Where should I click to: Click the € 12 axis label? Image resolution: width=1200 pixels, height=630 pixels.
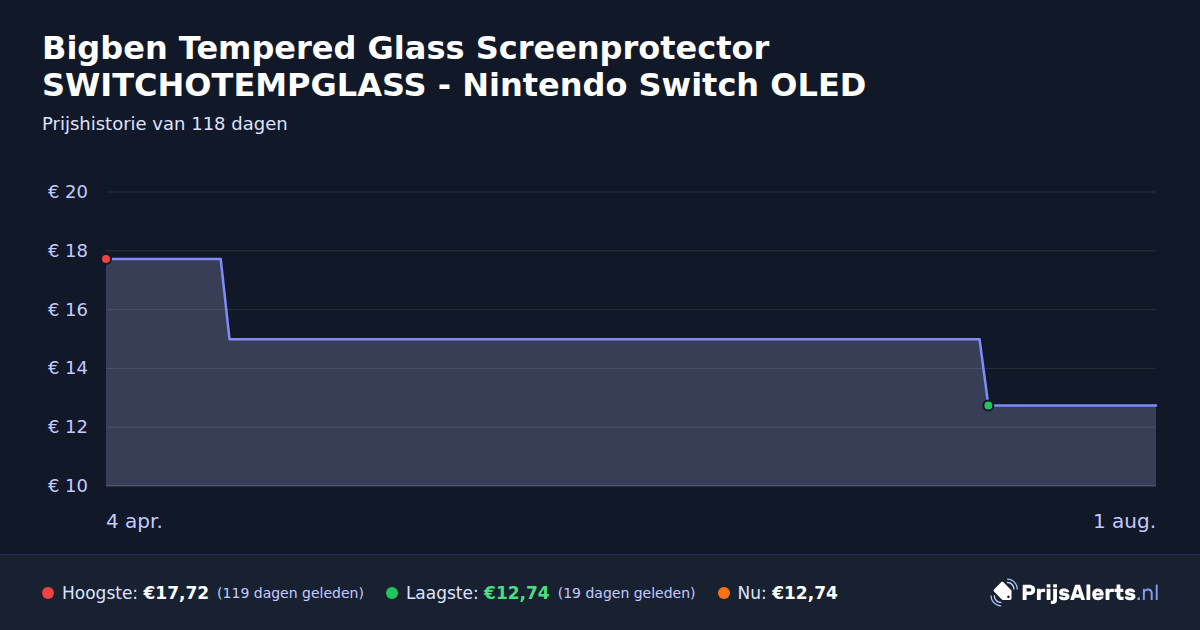tap(68, 427)
